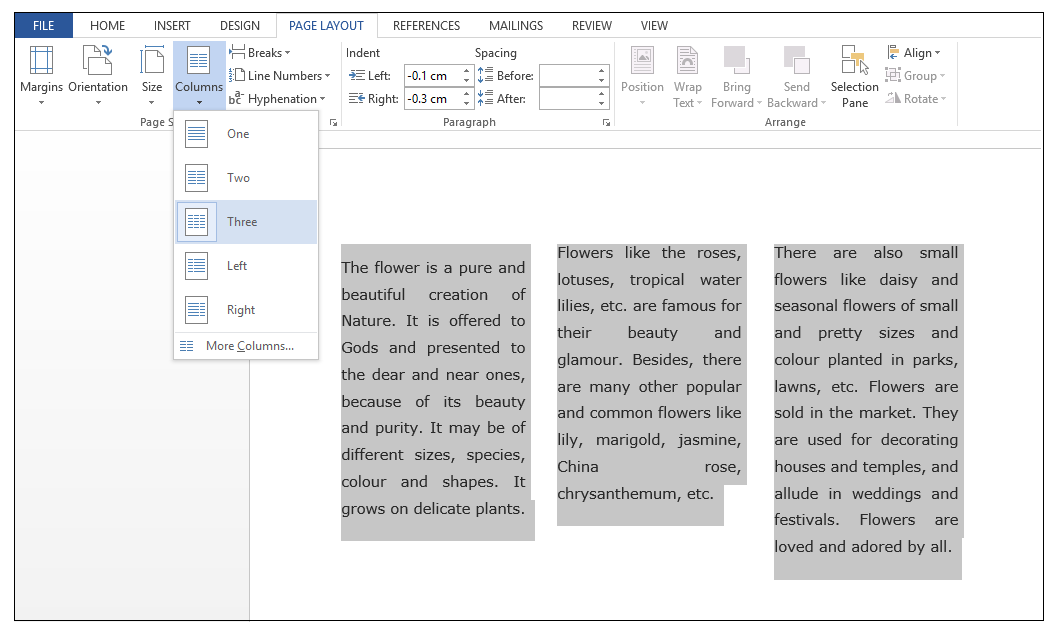Click the Position icon
This screenshot has height=634, width=1056.
(642, 61)
